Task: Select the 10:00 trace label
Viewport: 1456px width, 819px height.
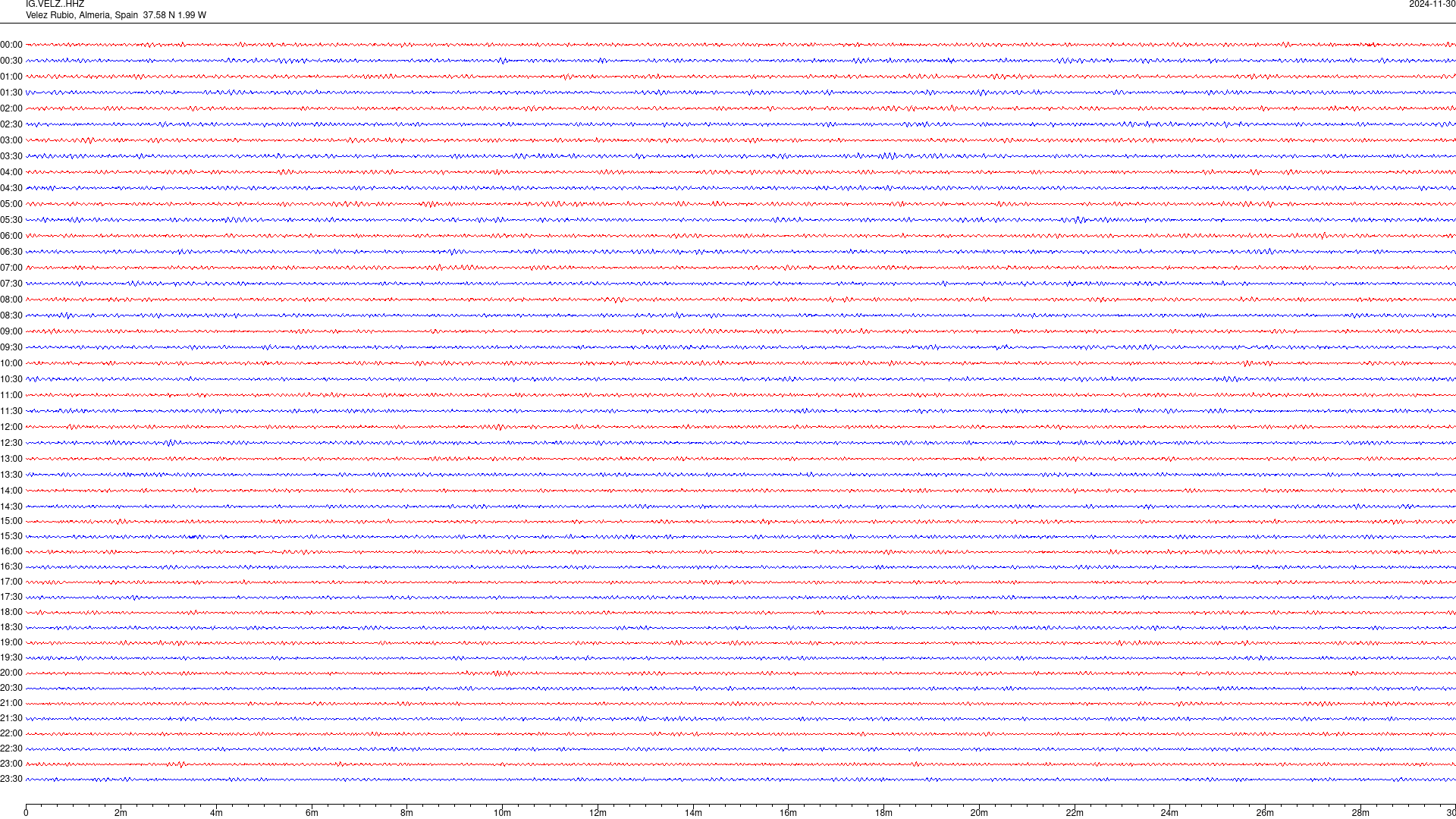Action: [11, 363]
